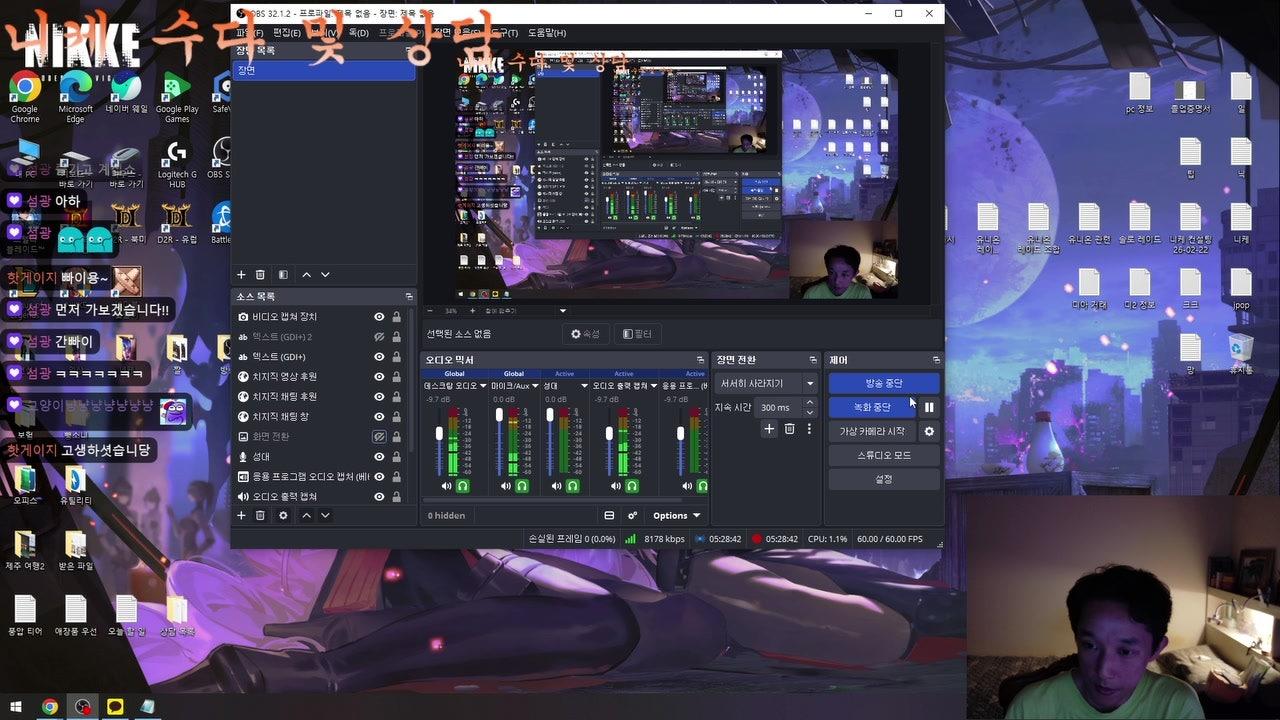The height and width of the screenshot is (720, 1280).
Task: Open OBS 설정 settings button
Action: 884,479
